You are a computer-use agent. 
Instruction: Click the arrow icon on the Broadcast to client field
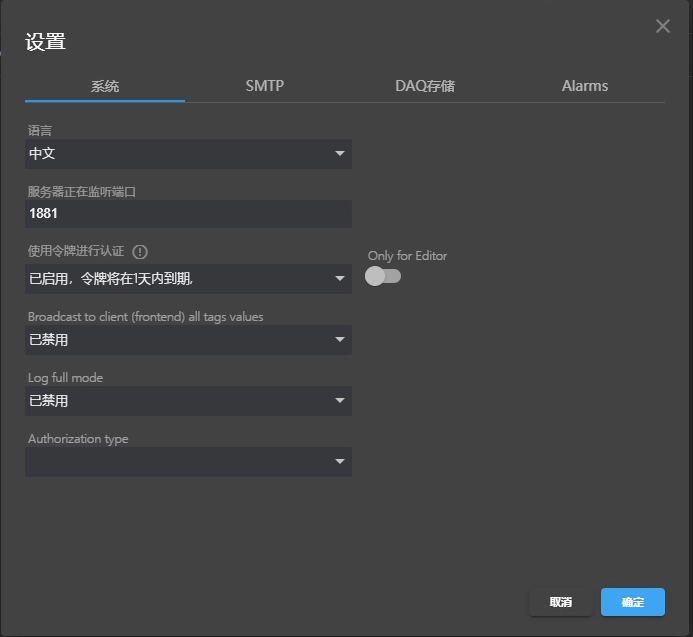[x=340, y=340]
